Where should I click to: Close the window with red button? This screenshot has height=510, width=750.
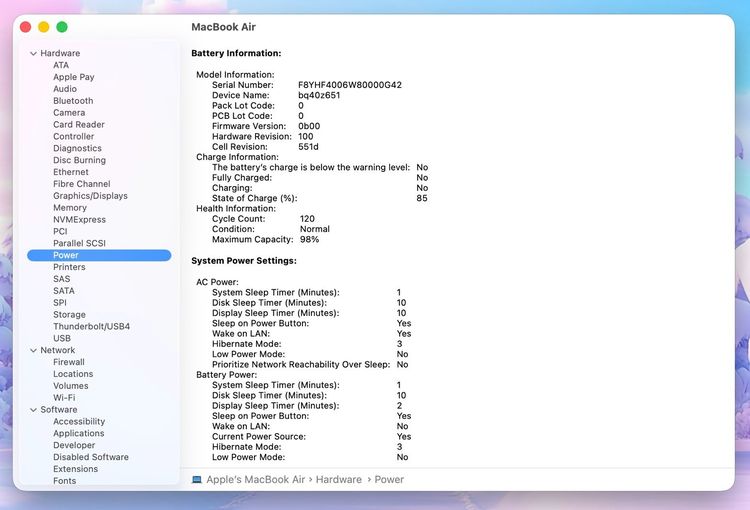tap(25, 27)
